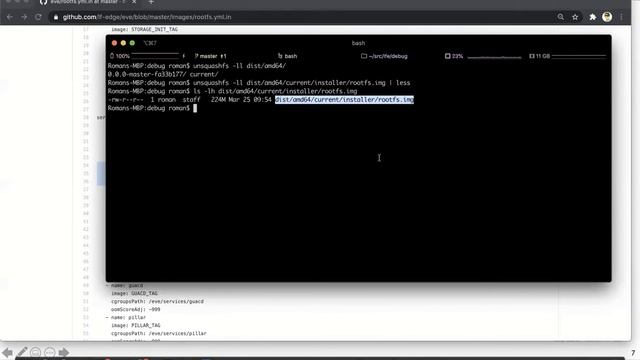640x360 pixels.
Task: Select the rootfs.yml.in browser tab
Action: [x=88, y=2]
